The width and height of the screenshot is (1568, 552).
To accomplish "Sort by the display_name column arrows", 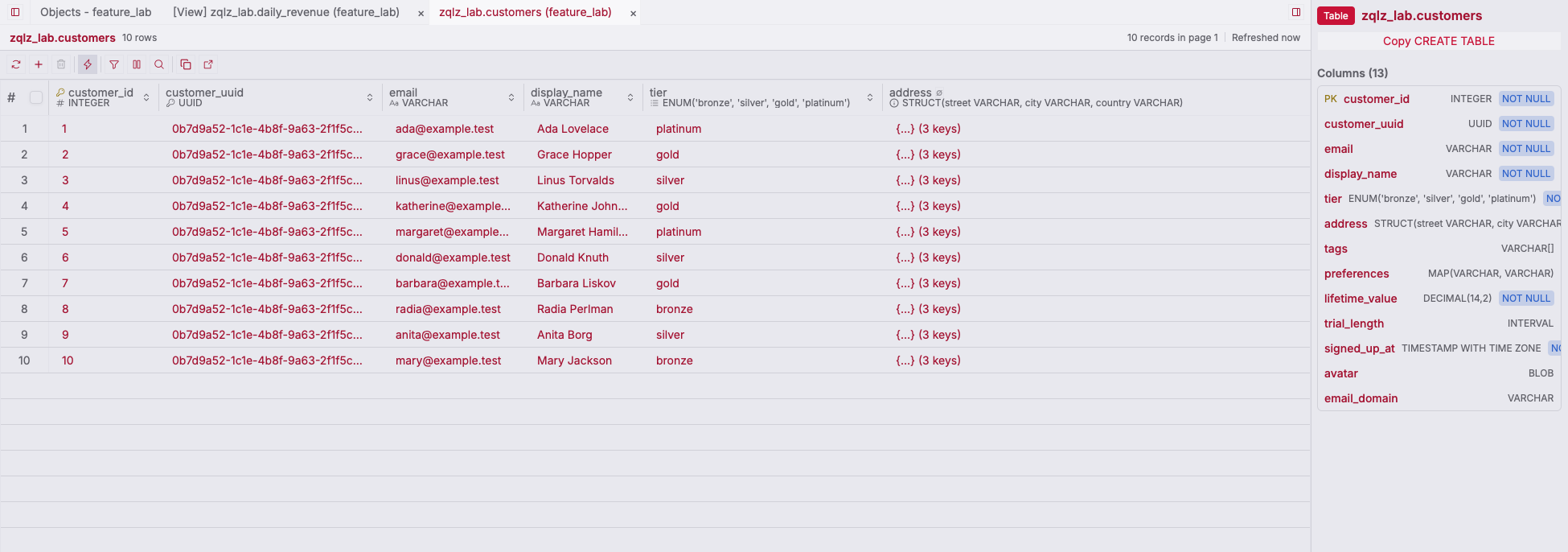I will coord(630,97).
